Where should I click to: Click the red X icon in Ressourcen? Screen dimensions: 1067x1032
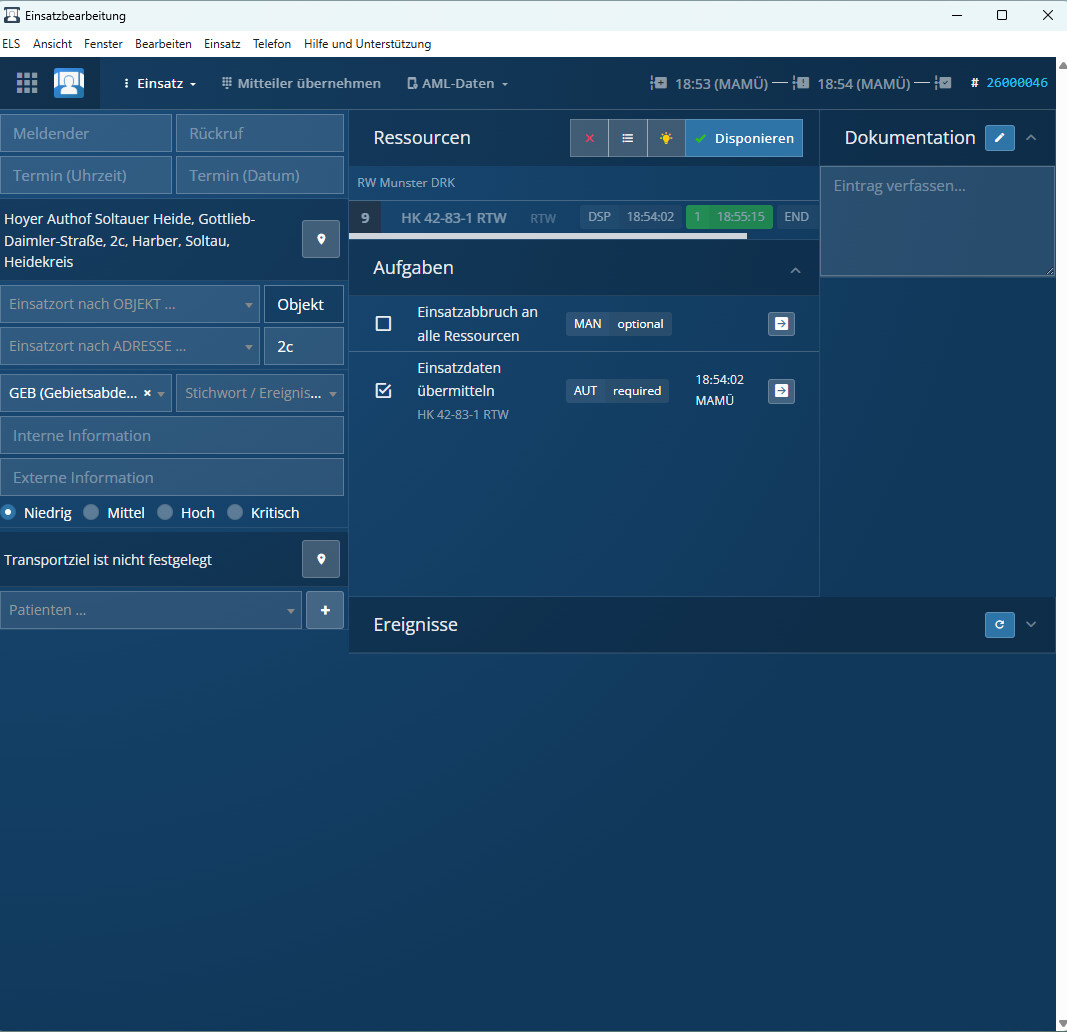tap(589, 138)
